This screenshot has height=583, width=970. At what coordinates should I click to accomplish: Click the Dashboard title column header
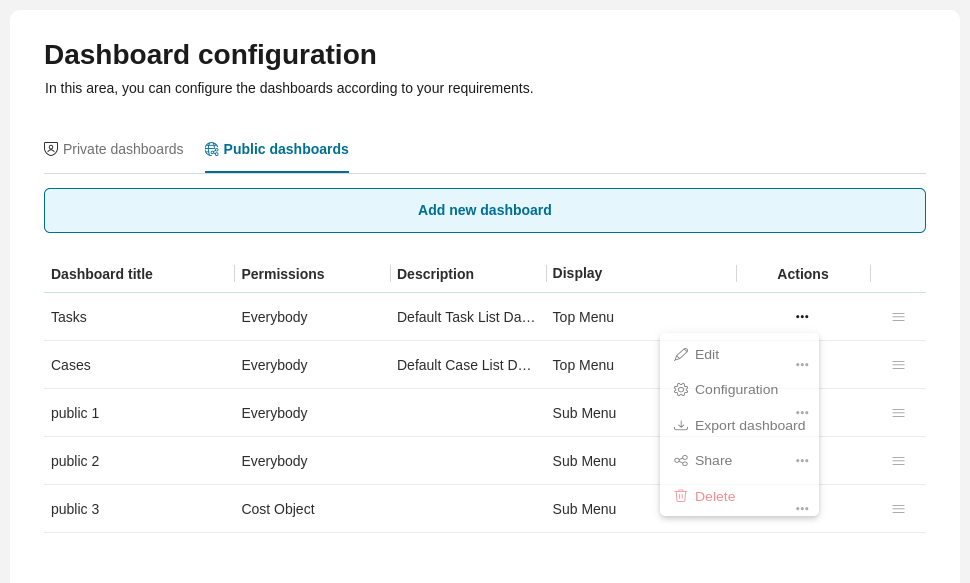click(102, 274)
